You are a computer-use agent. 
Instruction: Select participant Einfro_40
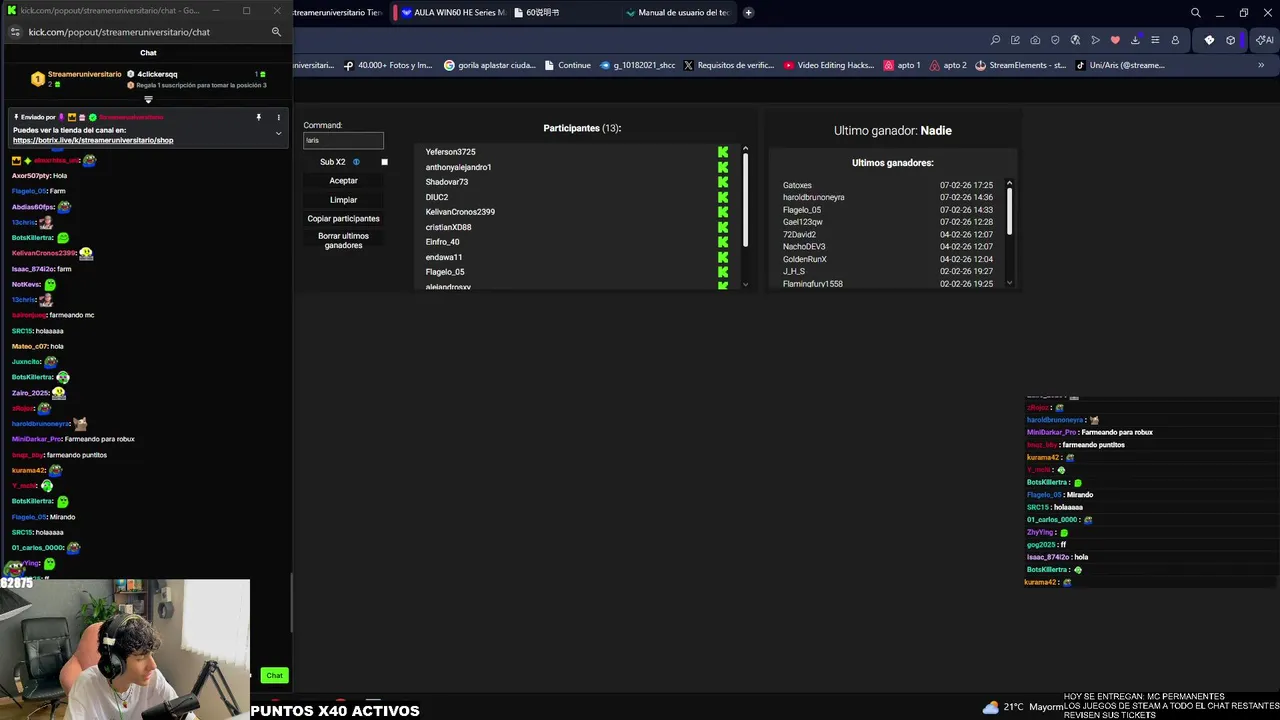tap(442, 242)
